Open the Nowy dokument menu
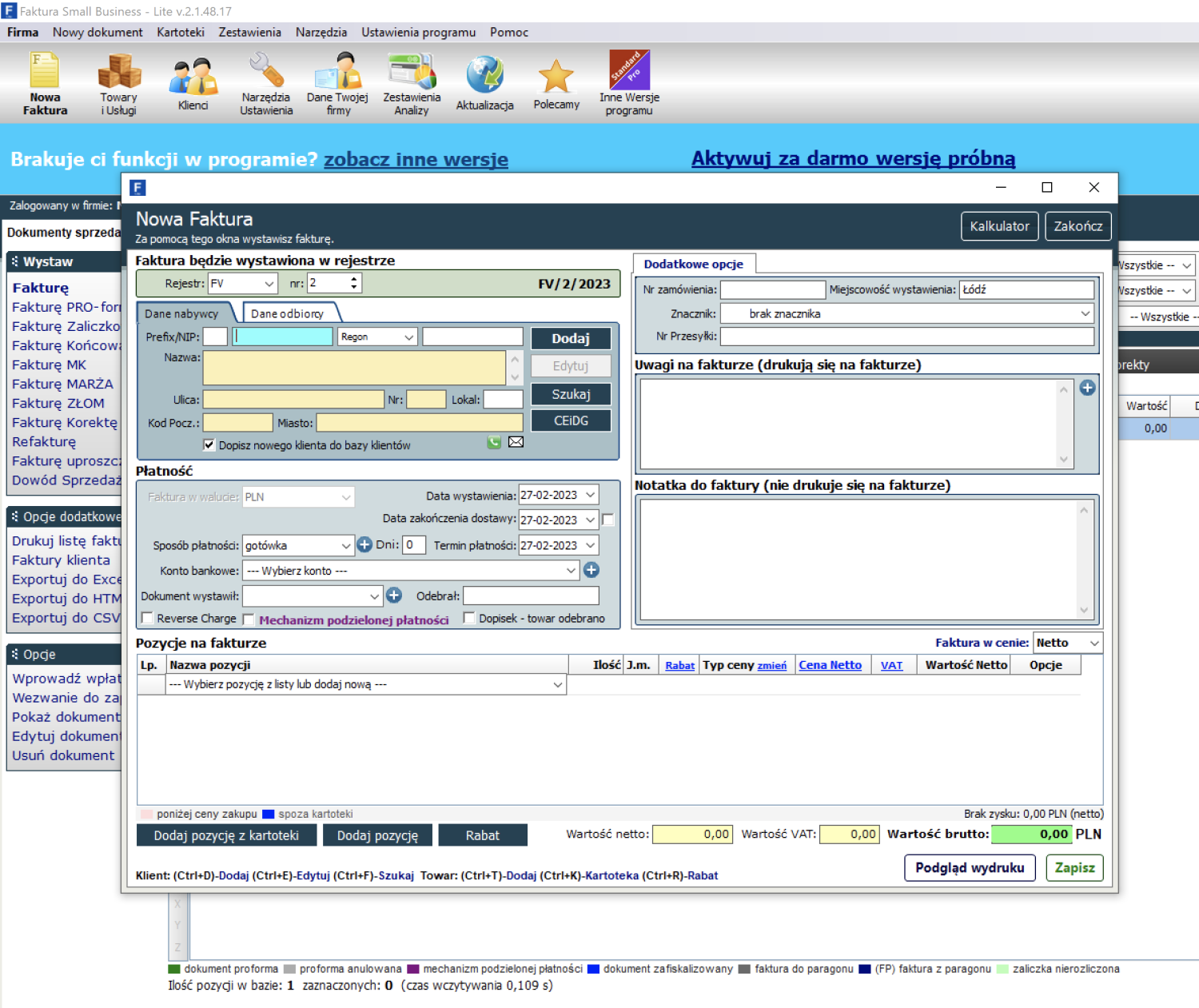This screenshot has width=1199, height=1008. (98, 32)
